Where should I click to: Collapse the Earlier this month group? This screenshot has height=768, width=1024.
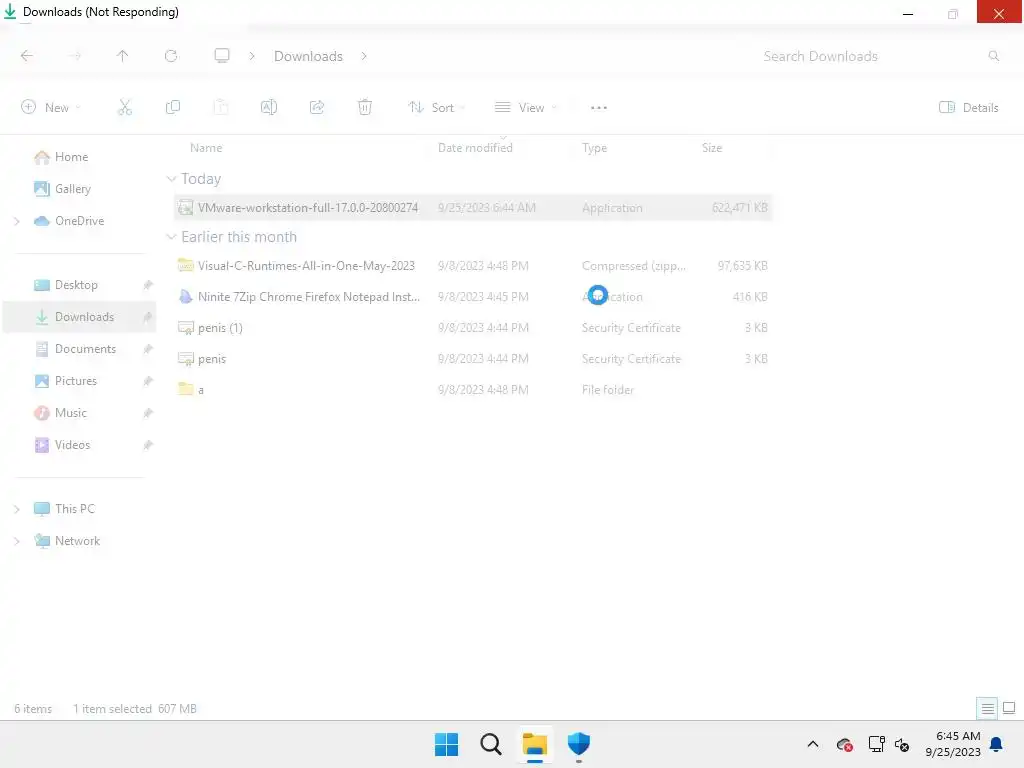171,237
